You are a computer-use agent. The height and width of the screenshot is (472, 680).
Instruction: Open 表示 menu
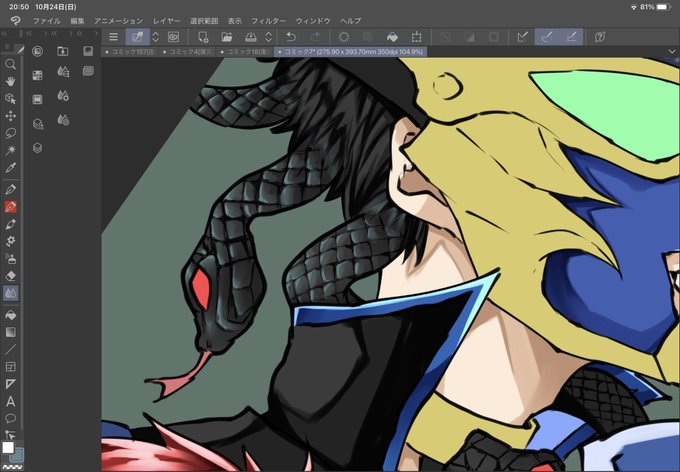pos(235,21)
